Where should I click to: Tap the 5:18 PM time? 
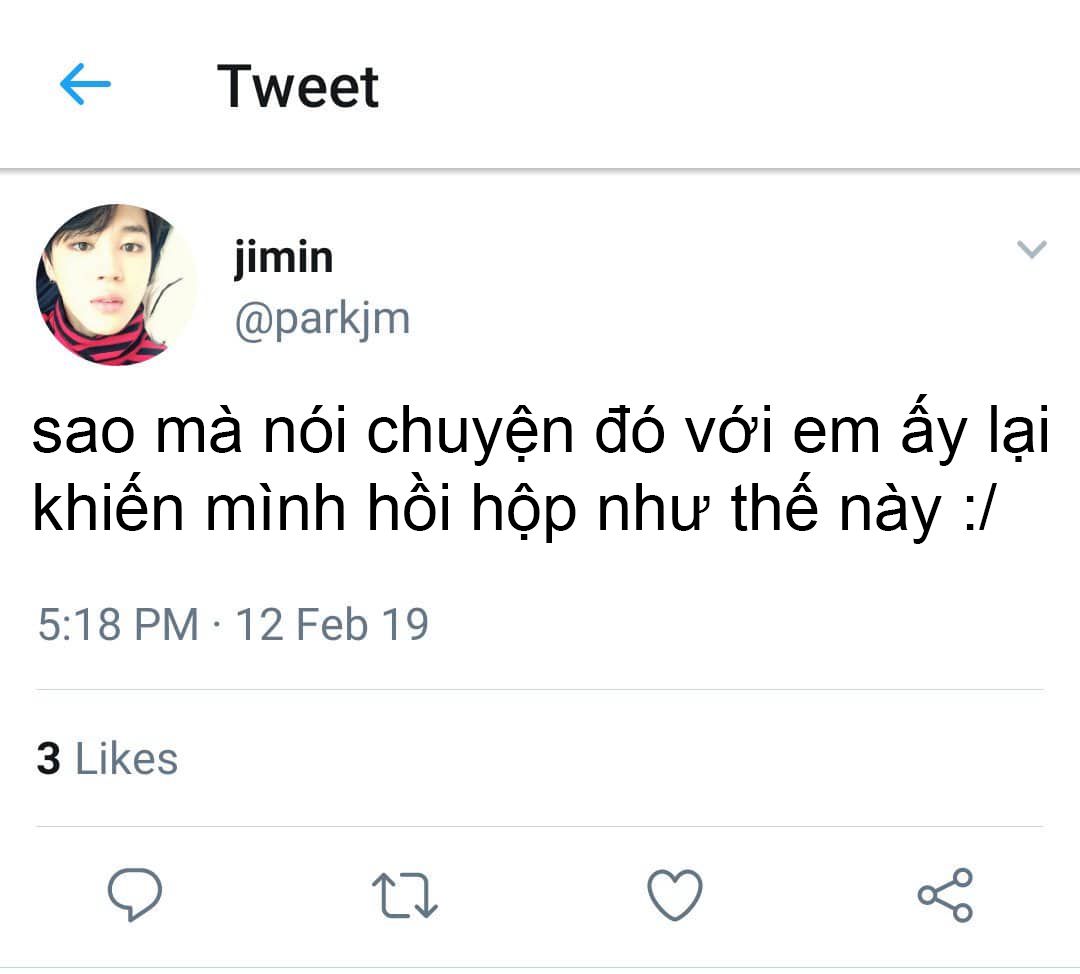118,625
